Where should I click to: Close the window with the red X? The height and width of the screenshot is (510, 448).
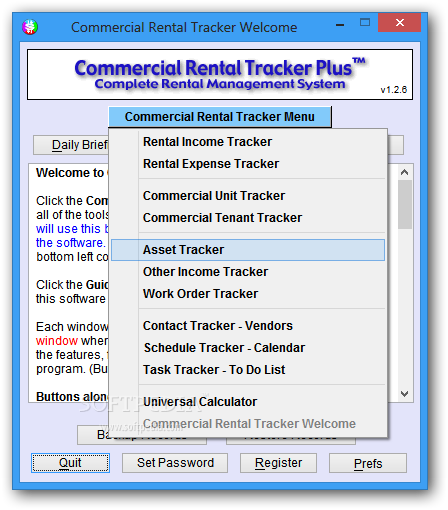400,23
